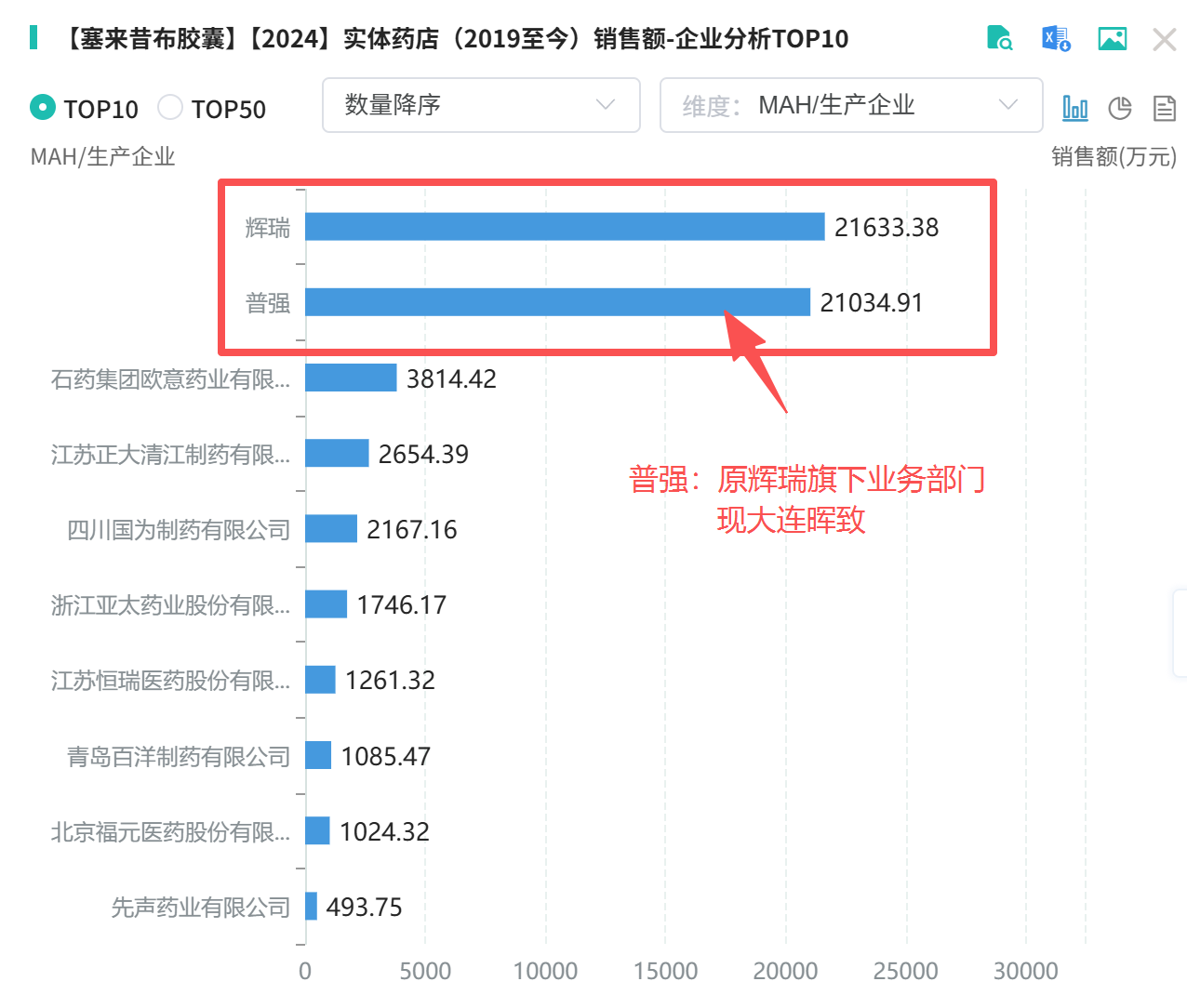Viewport: 1187px width, 1008px height.
Task: Click the 销售额(万元) axis title
Action: [1114, 156]
